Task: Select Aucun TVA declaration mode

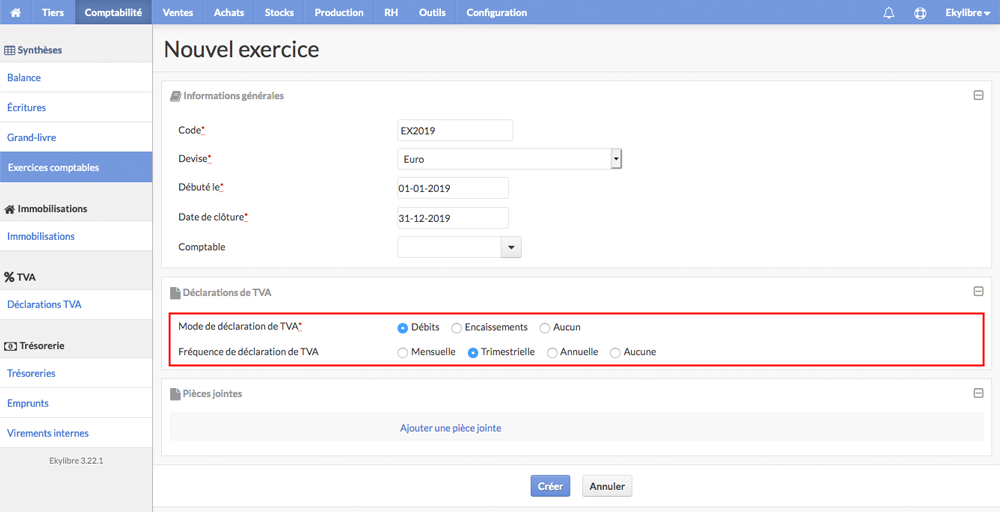Action: [545, 328]
